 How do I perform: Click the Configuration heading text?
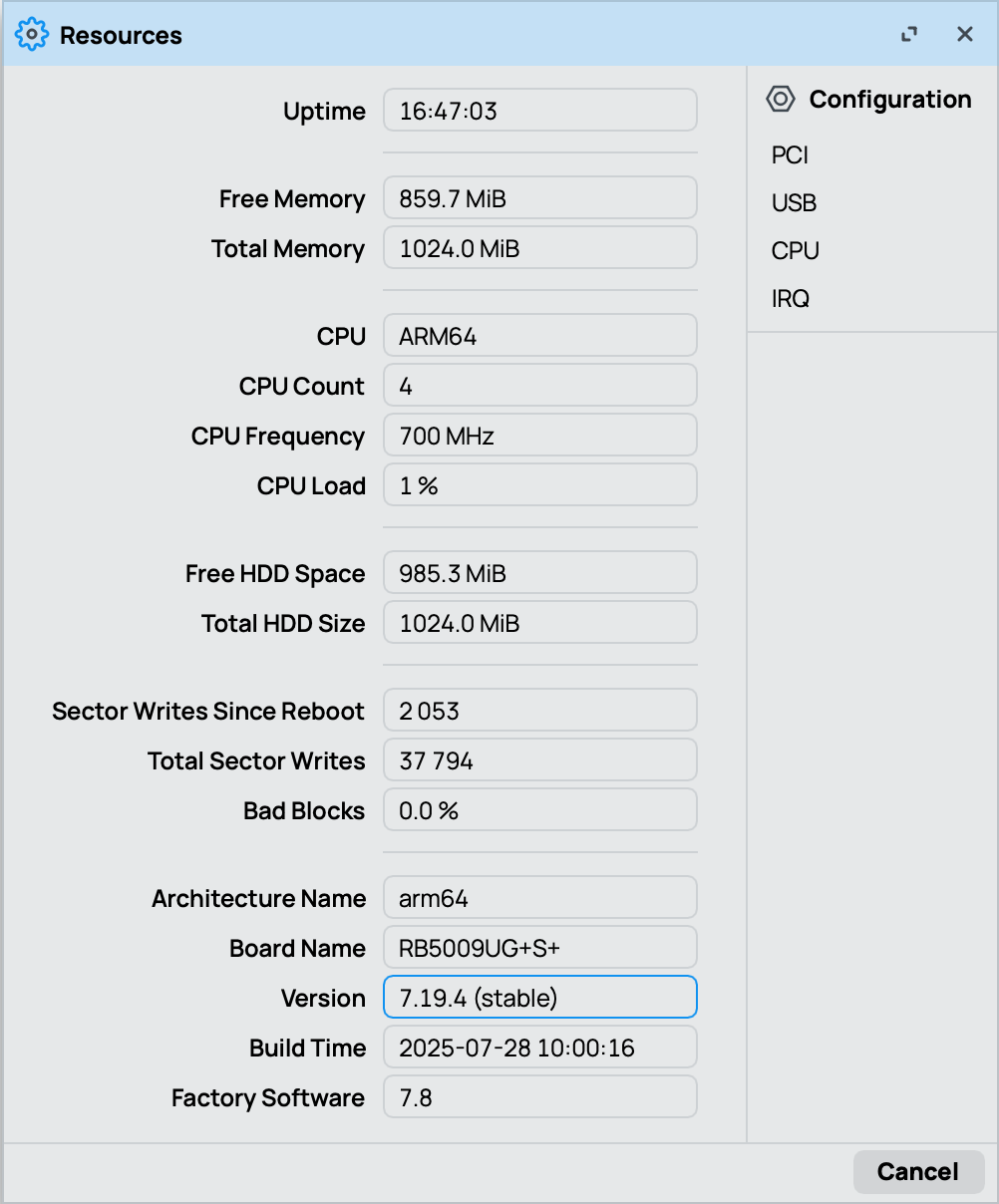(890, 99)
